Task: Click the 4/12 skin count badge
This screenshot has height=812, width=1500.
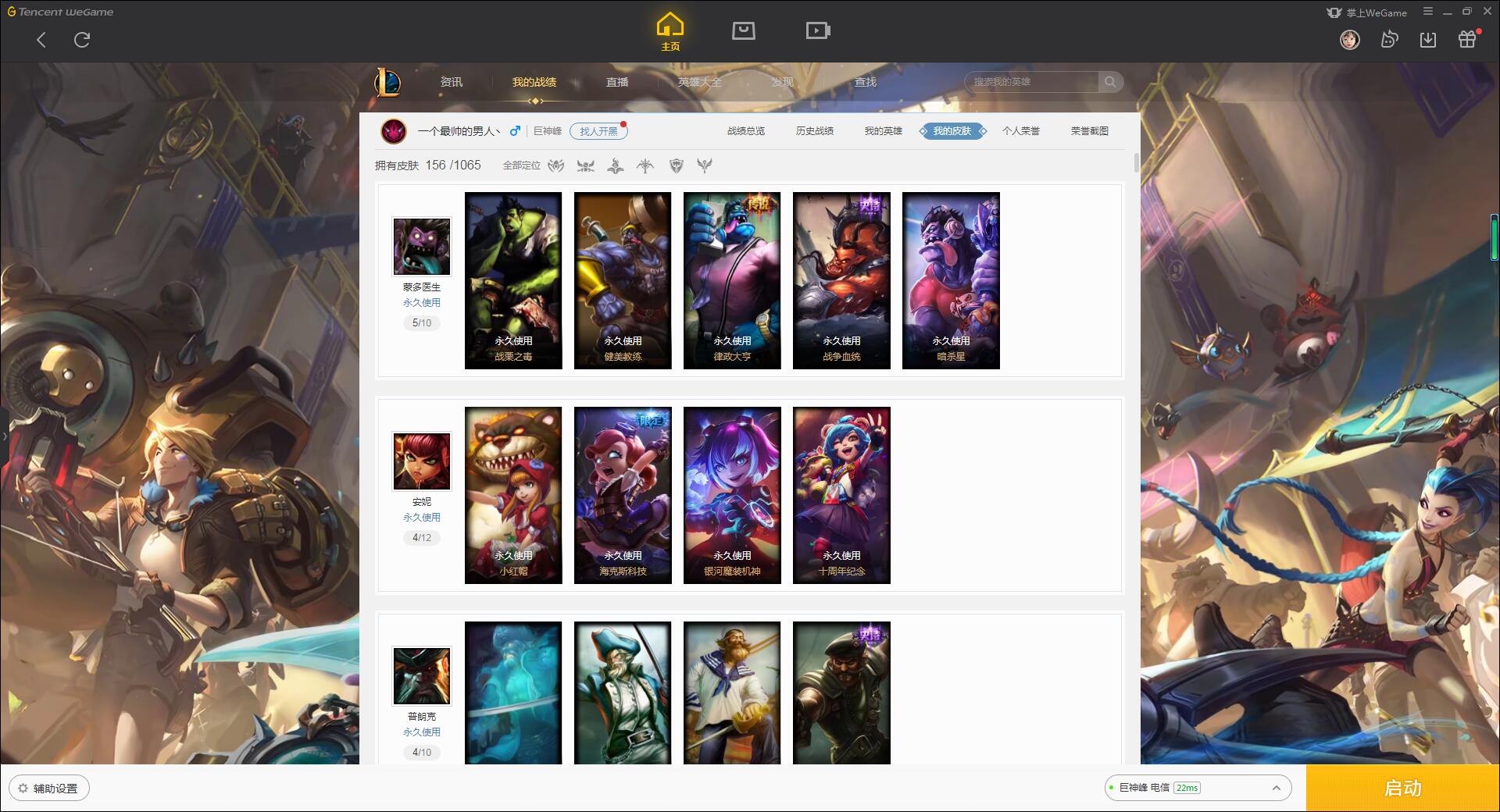Action: click(422, 538)
